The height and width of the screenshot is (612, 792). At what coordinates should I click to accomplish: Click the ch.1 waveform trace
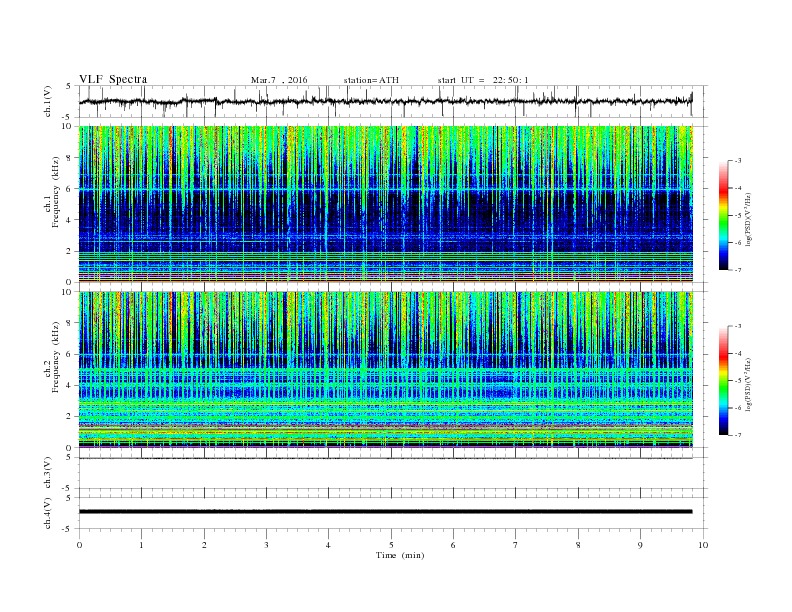[x=385, y=101]
